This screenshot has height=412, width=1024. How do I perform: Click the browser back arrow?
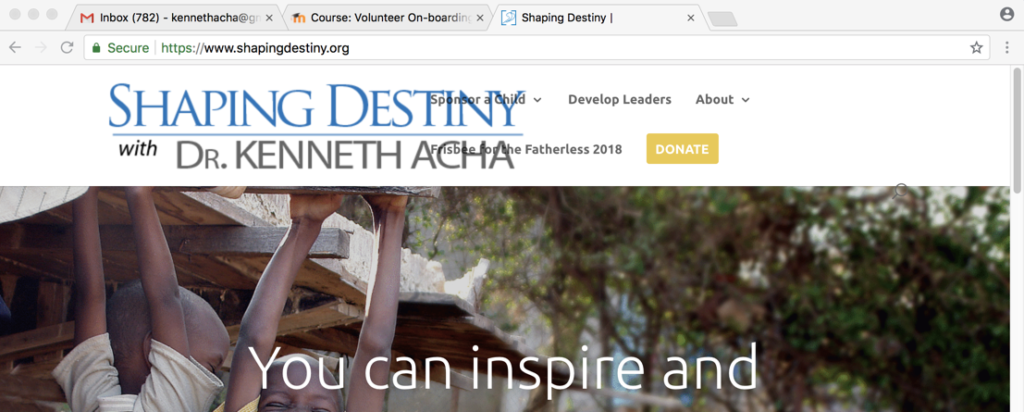[15, 48]
